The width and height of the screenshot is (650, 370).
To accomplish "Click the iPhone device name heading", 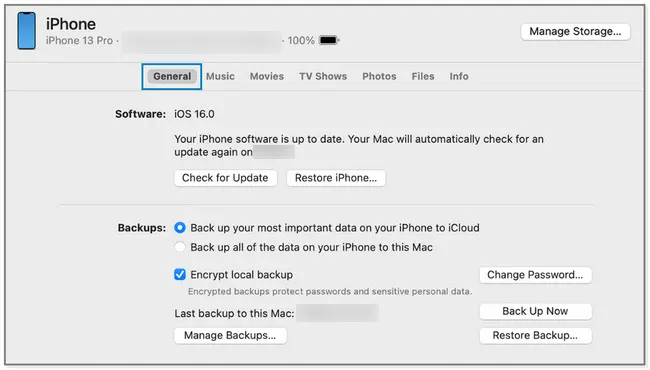I will pos(71,24).
